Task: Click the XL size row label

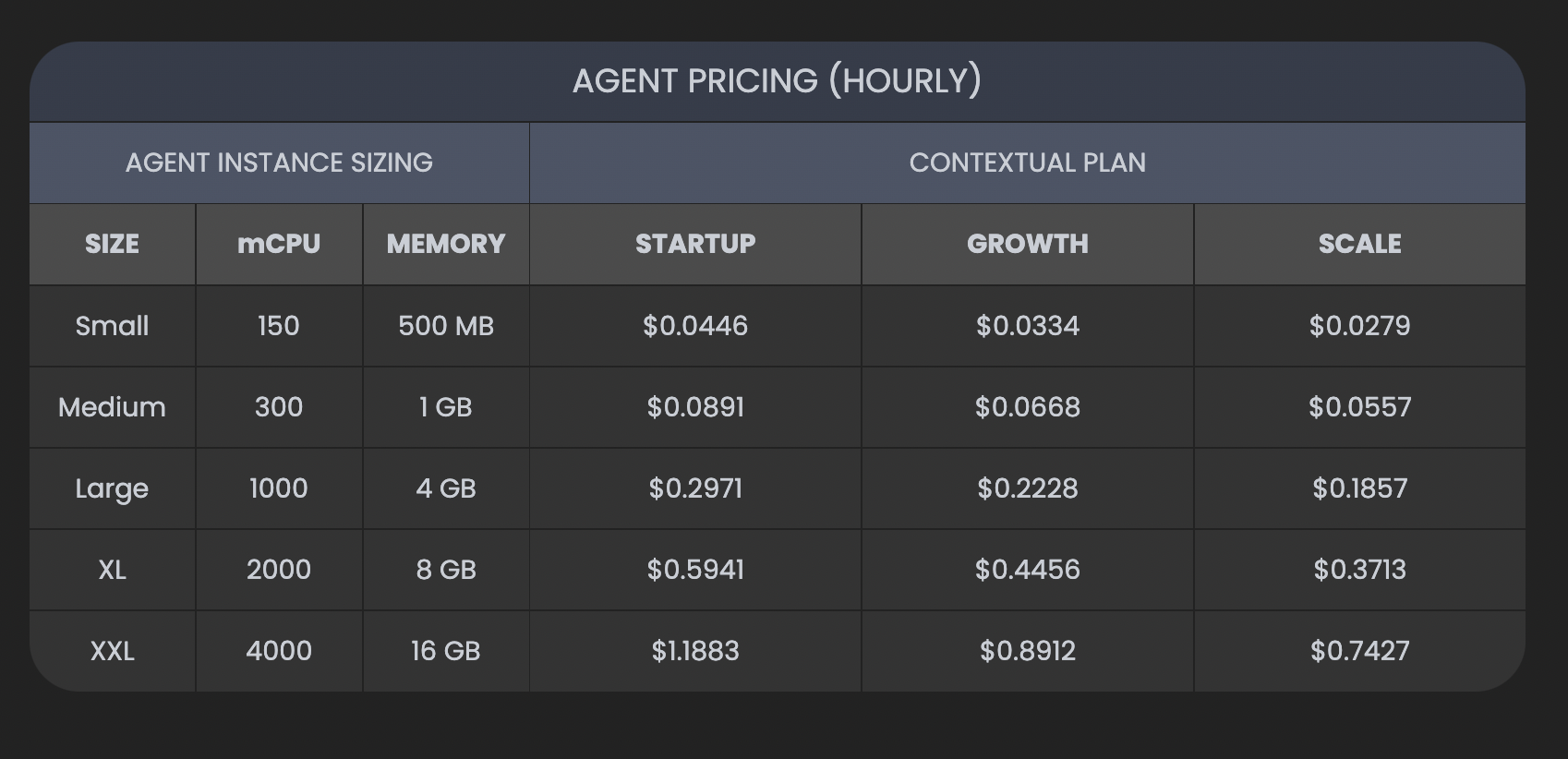Action: (x=112, y=570)
